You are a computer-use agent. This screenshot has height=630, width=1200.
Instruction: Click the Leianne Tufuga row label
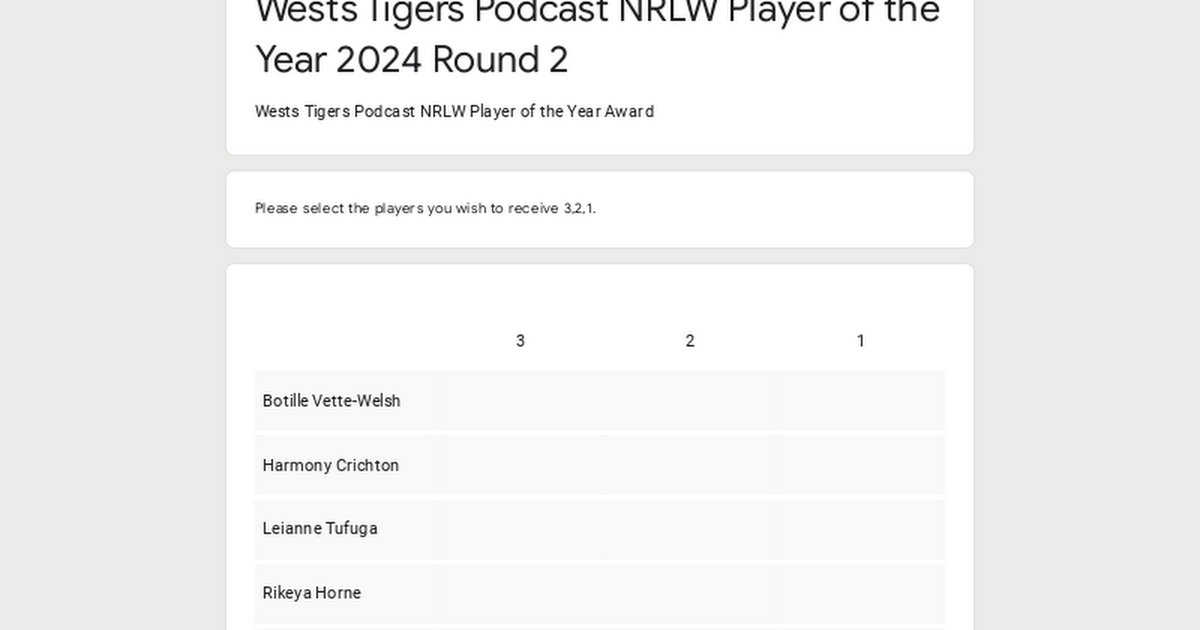(x=320, y=529)
